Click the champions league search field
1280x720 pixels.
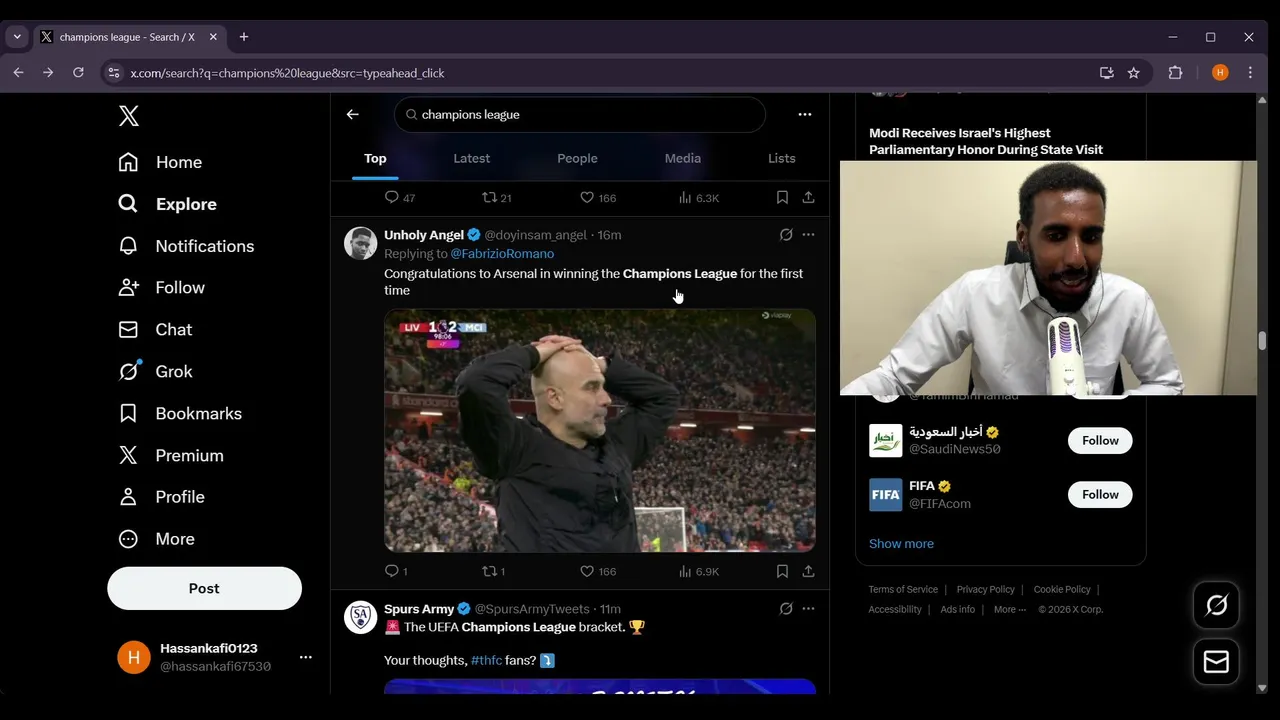[580, 114]
